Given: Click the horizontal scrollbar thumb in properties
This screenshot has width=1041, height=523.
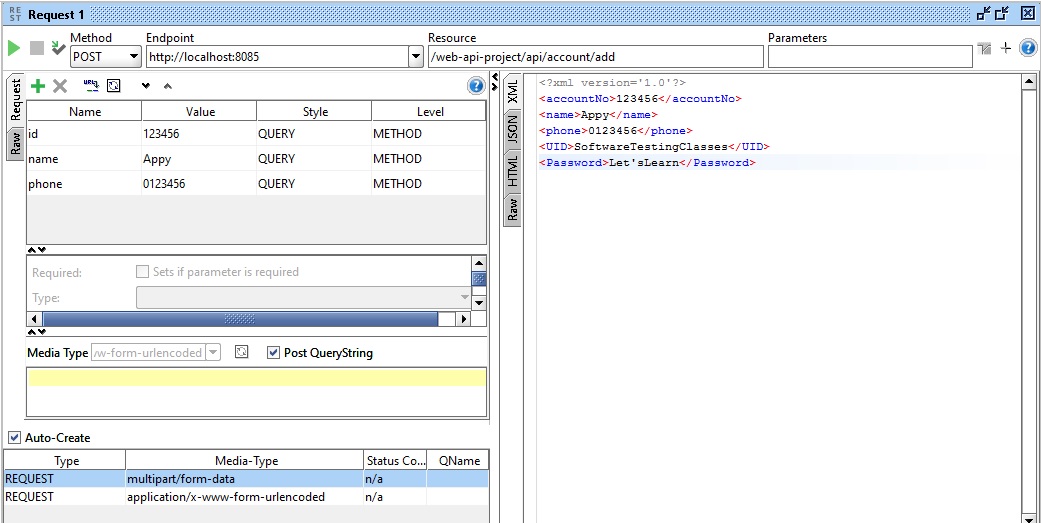Looking at the screenshot, I should tap(240, 319).
